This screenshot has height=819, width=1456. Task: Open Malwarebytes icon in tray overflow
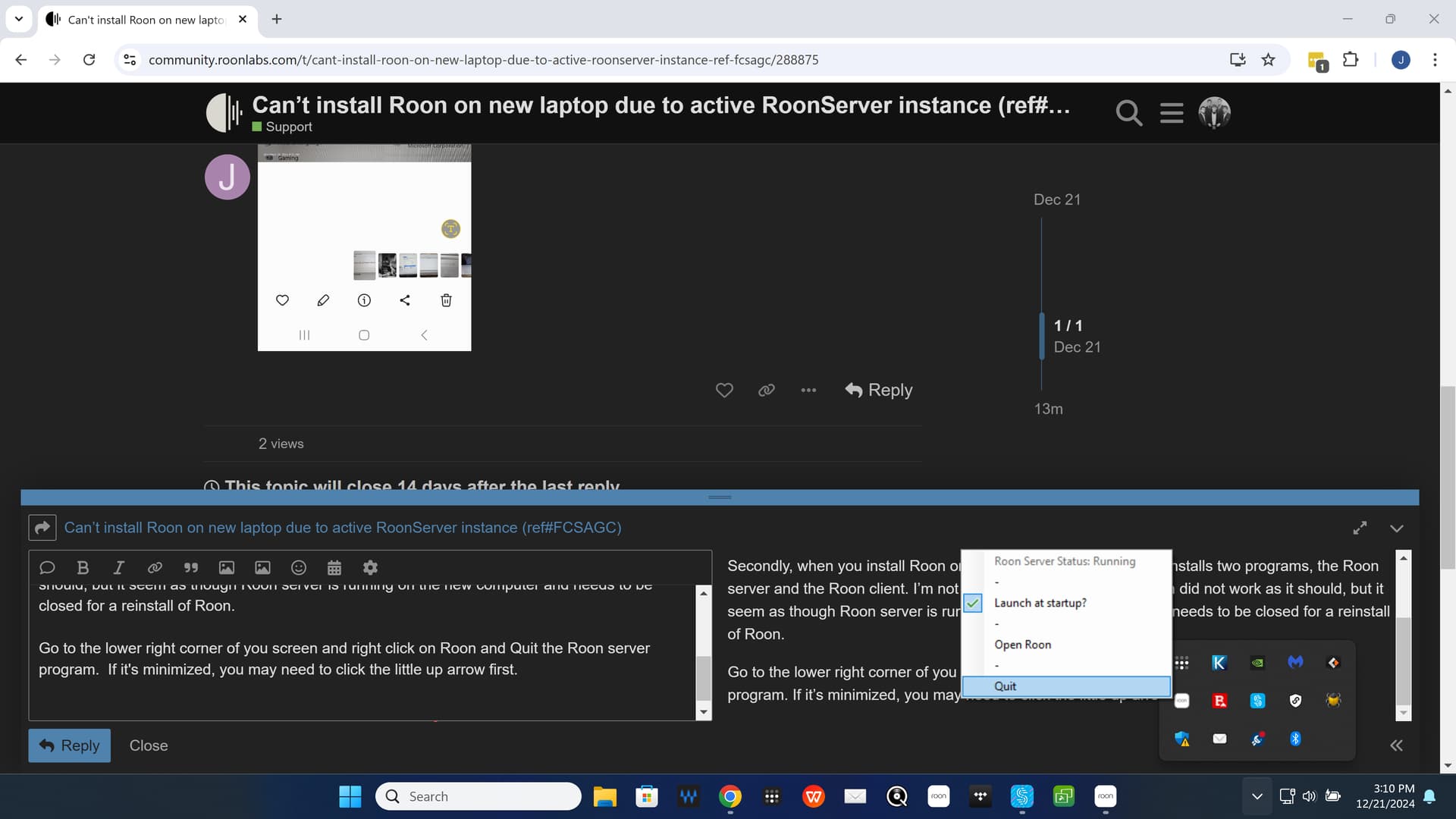(1295, 663)
